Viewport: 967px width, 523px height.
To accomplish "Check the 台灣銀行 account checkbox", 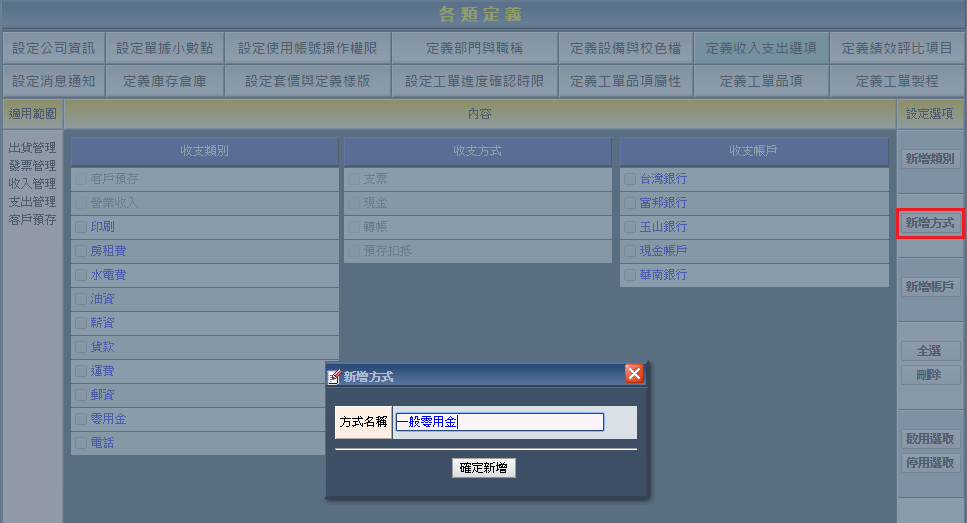I will [x=630, y=179].
